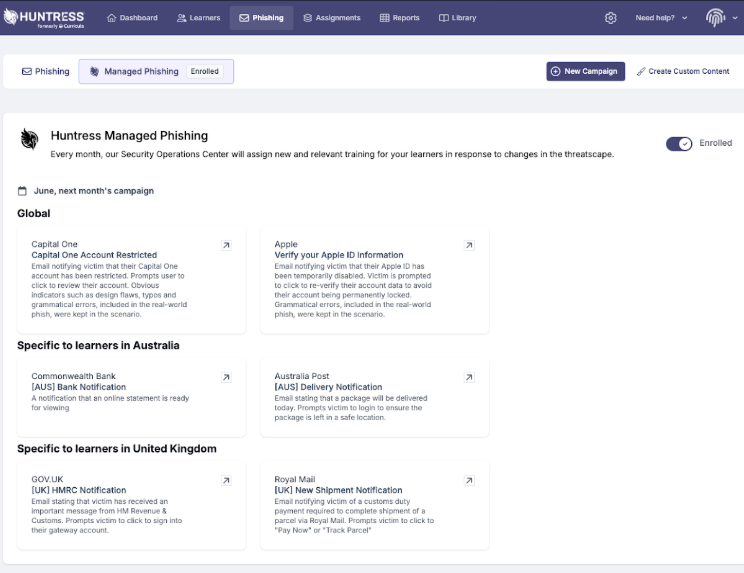Click the 'Capital One' sender label

[x=55, y=244]
